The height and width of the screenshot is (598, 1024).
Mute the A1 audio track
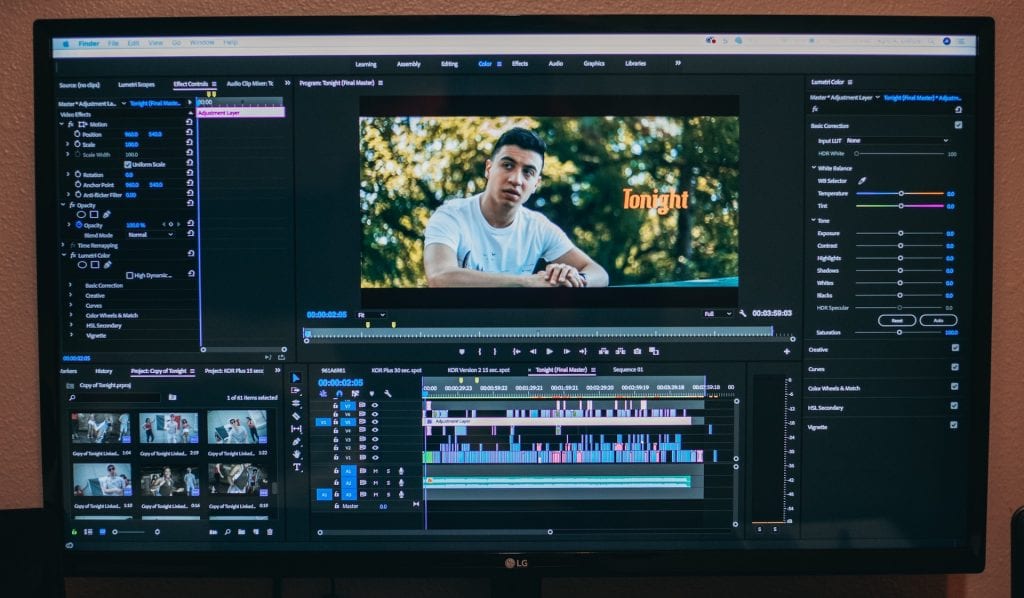tap(375, 470)
